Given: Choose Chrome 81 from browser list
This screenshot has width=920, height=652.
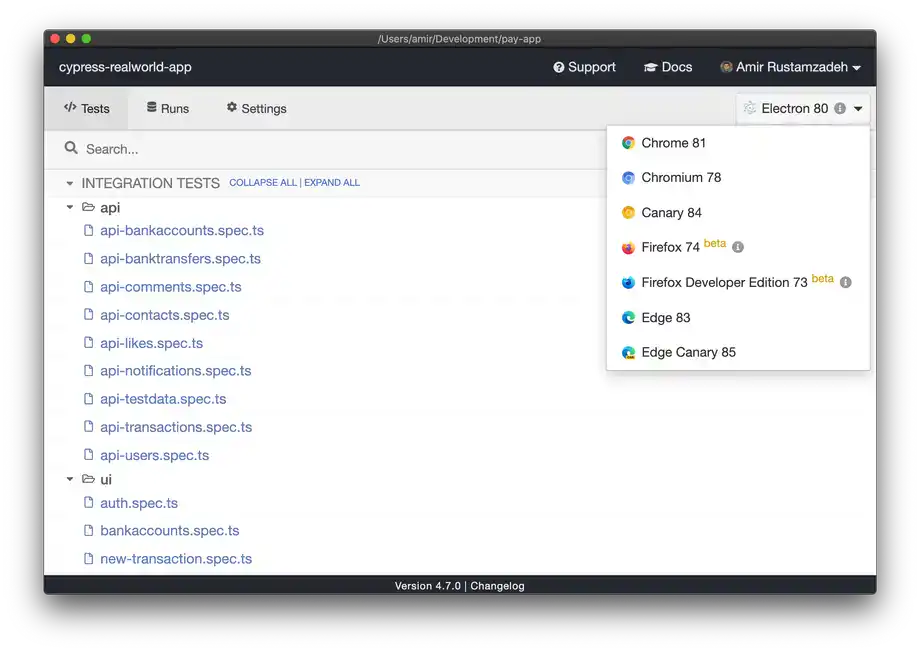Looking at the screenshot, I should tap(738, 143).
